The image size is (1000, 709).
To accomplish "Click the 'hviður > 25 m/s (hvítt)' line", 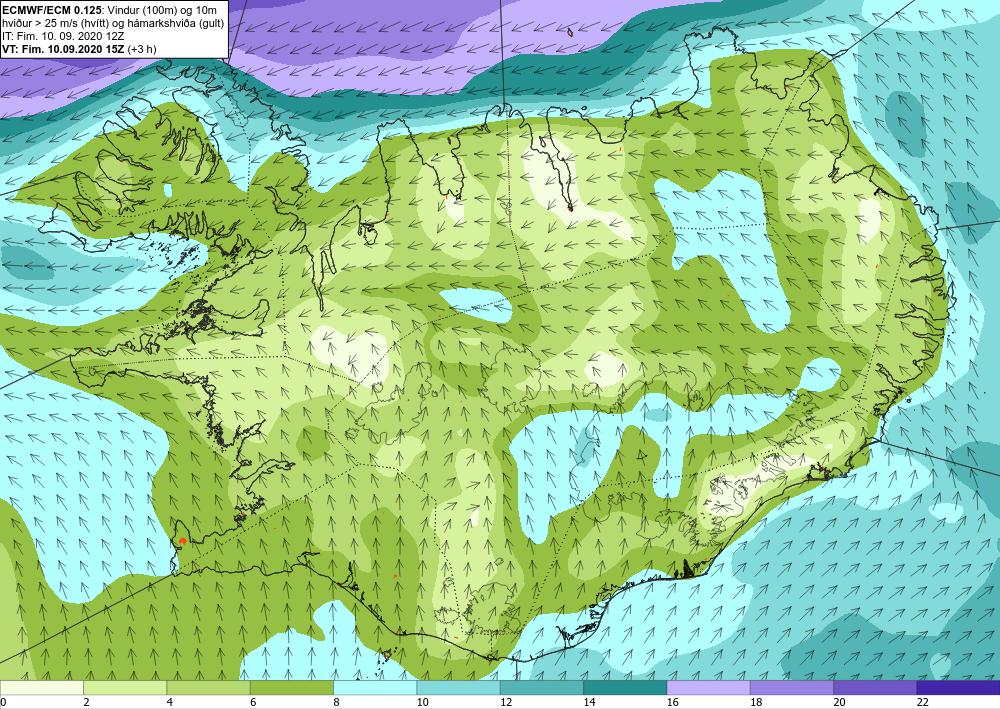I will click(x=54, y=23).
